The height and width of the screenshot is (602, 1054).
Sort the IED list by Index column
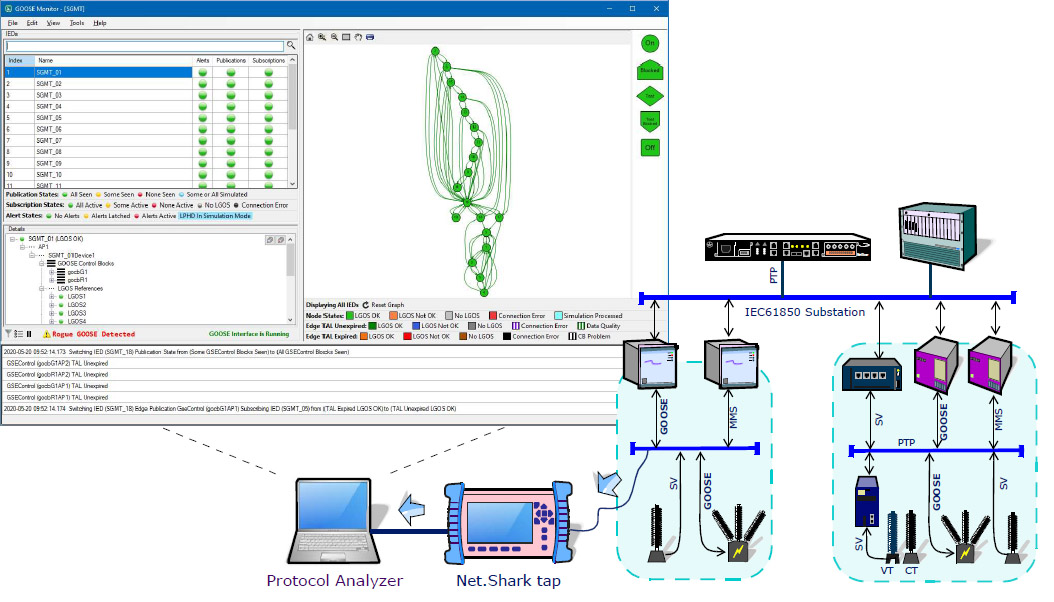[x=19, y=60]
